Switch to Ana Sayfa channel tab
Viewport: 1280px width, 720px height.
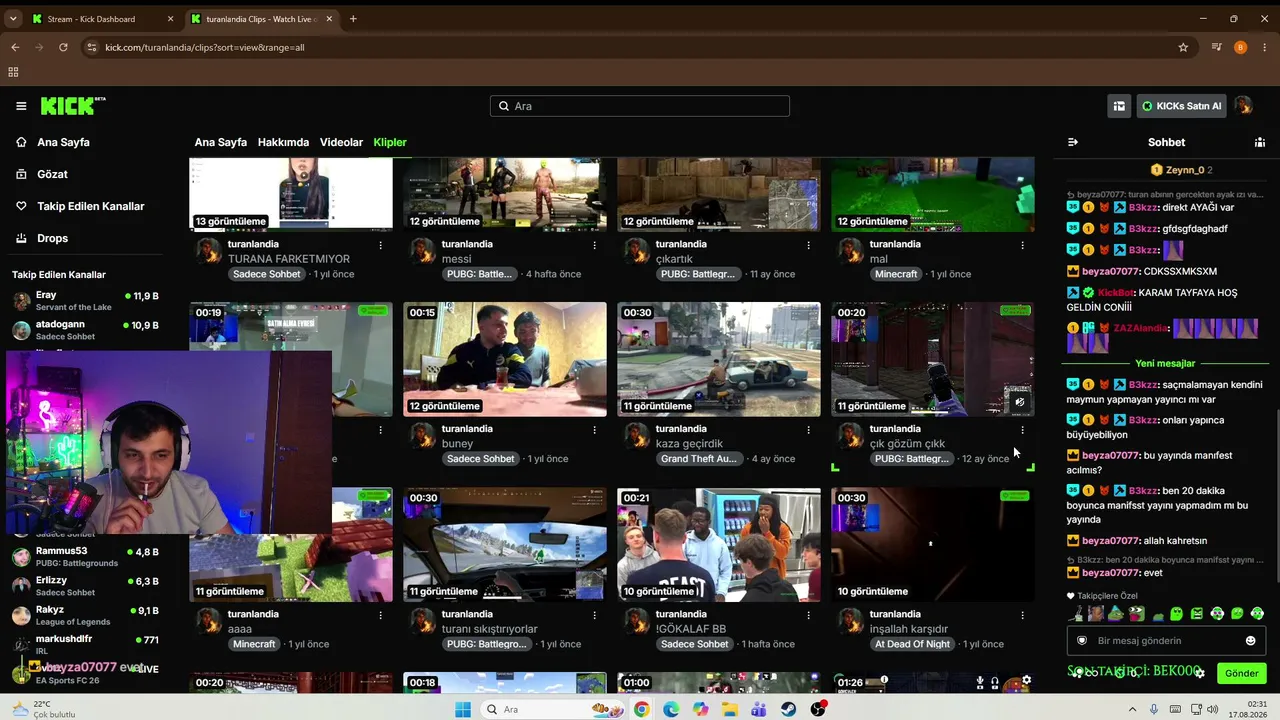[221, 142]
